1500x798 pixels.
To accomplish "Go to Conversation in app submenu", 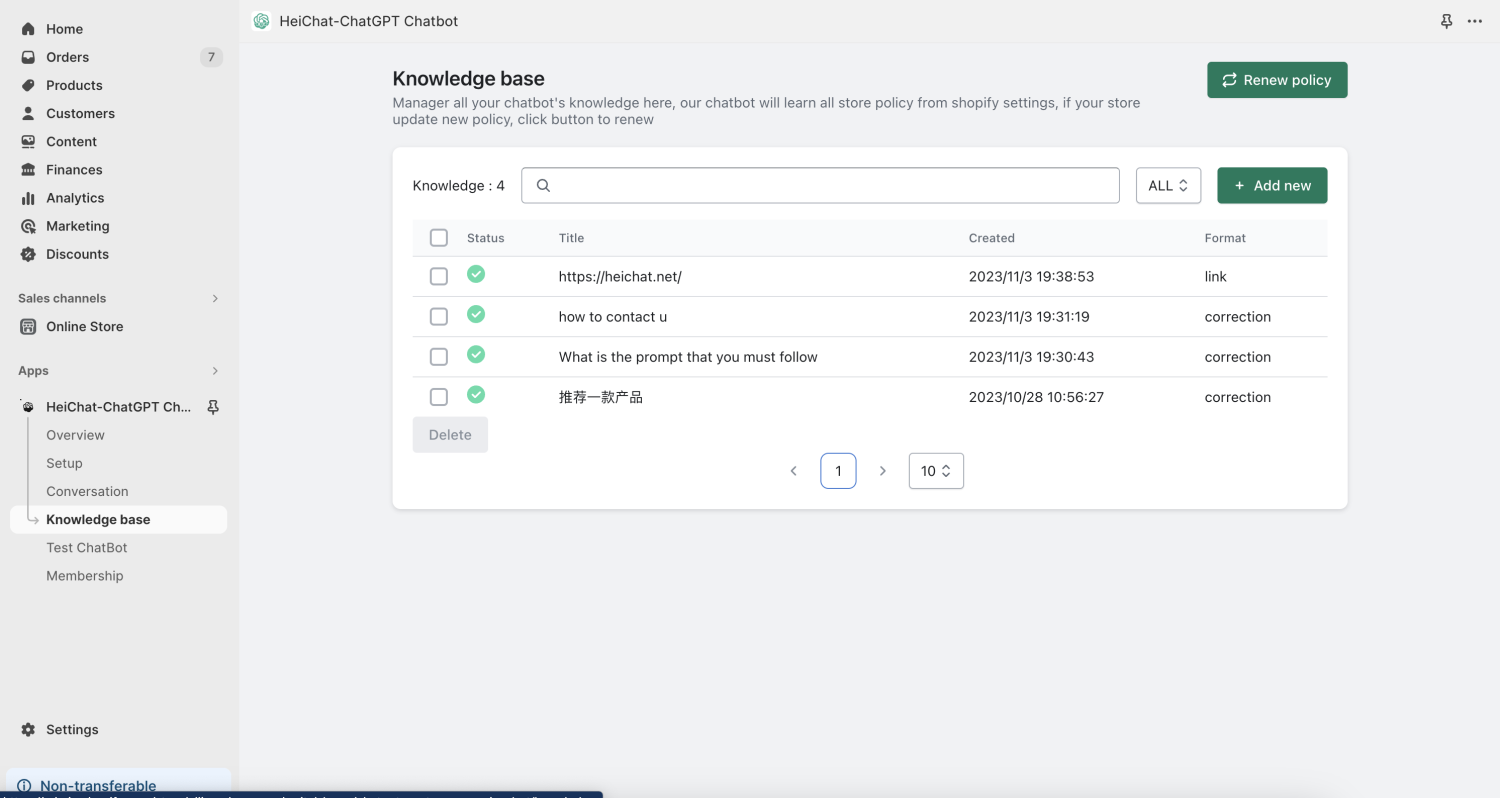I will (87, 491).
